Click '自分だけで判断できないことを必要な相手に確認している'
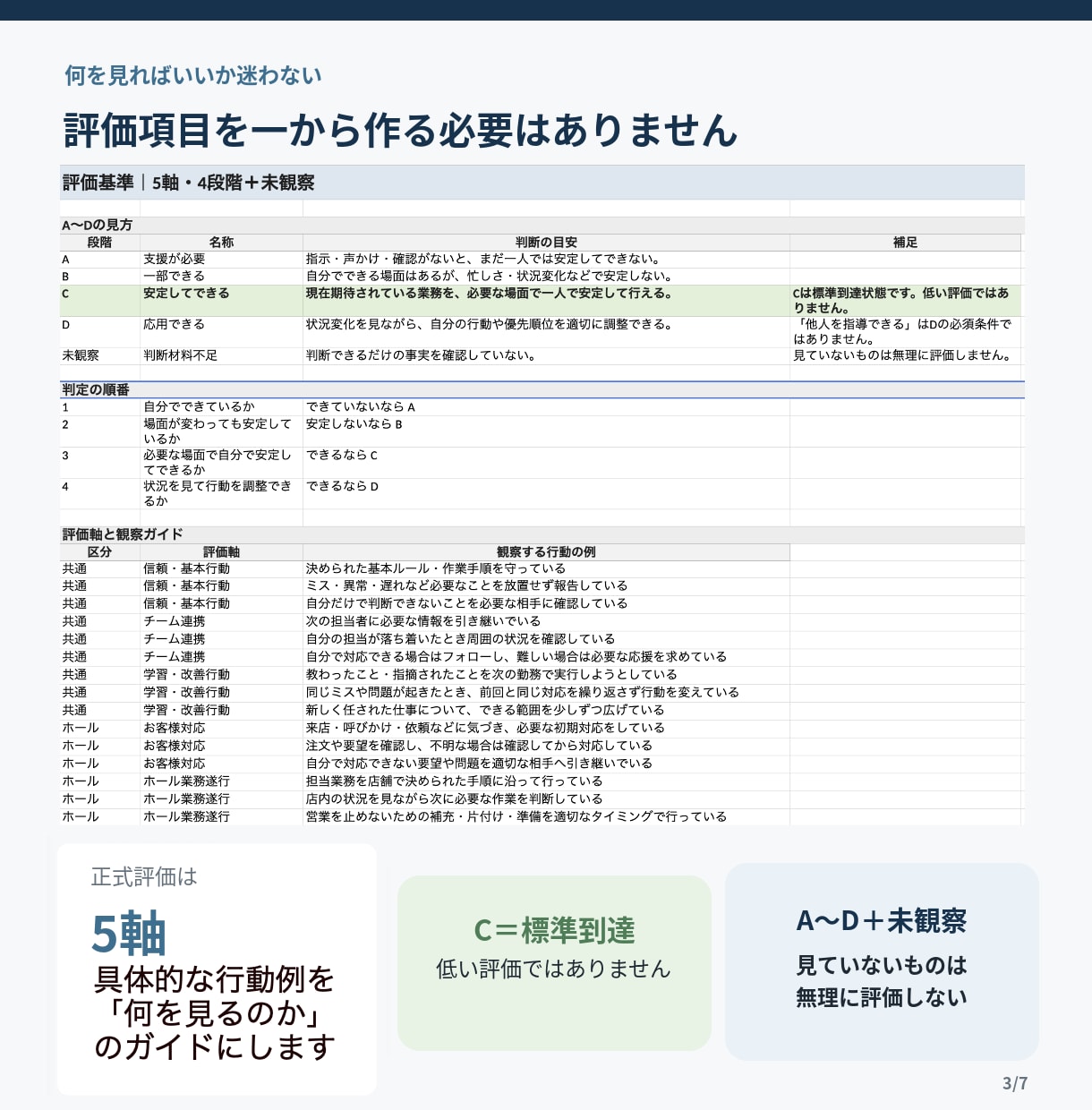 (x=466, y=603)
